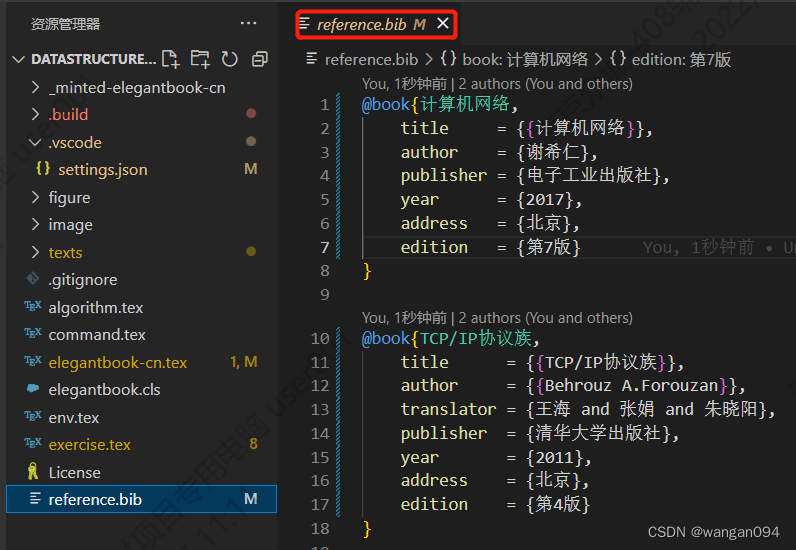This screenshot has height=550, width=796.
Task: Click the file icon in breadcrumb bar
Action: click(312, 58)
